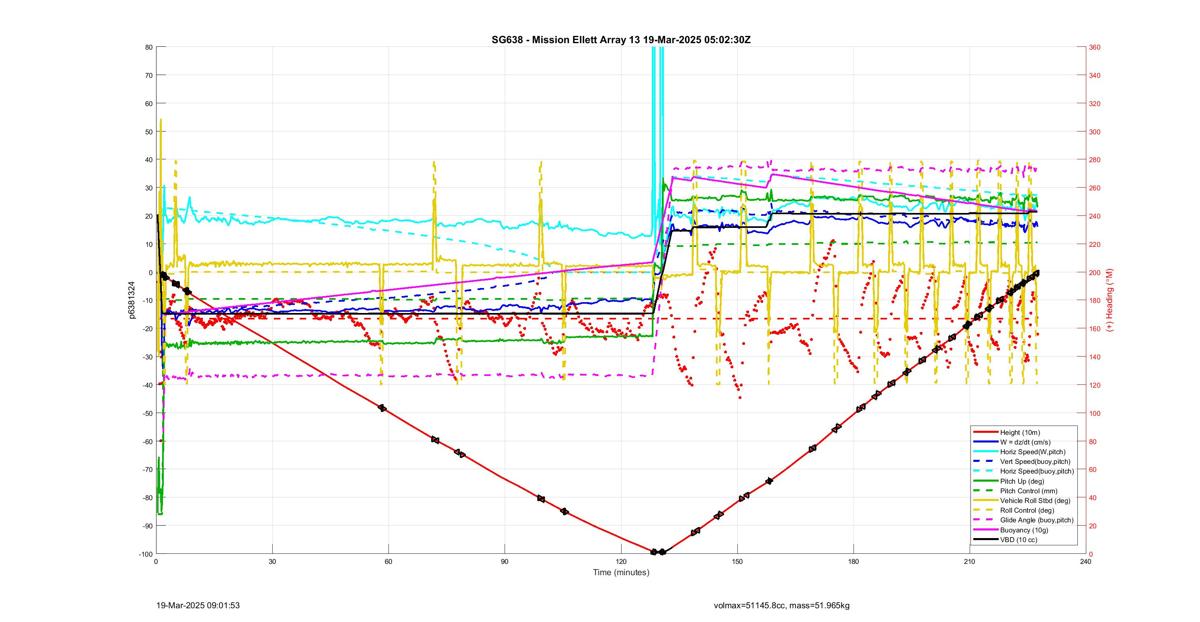
Task: Click the x-axis tick label '150'
Action: [x=737, y=562]
